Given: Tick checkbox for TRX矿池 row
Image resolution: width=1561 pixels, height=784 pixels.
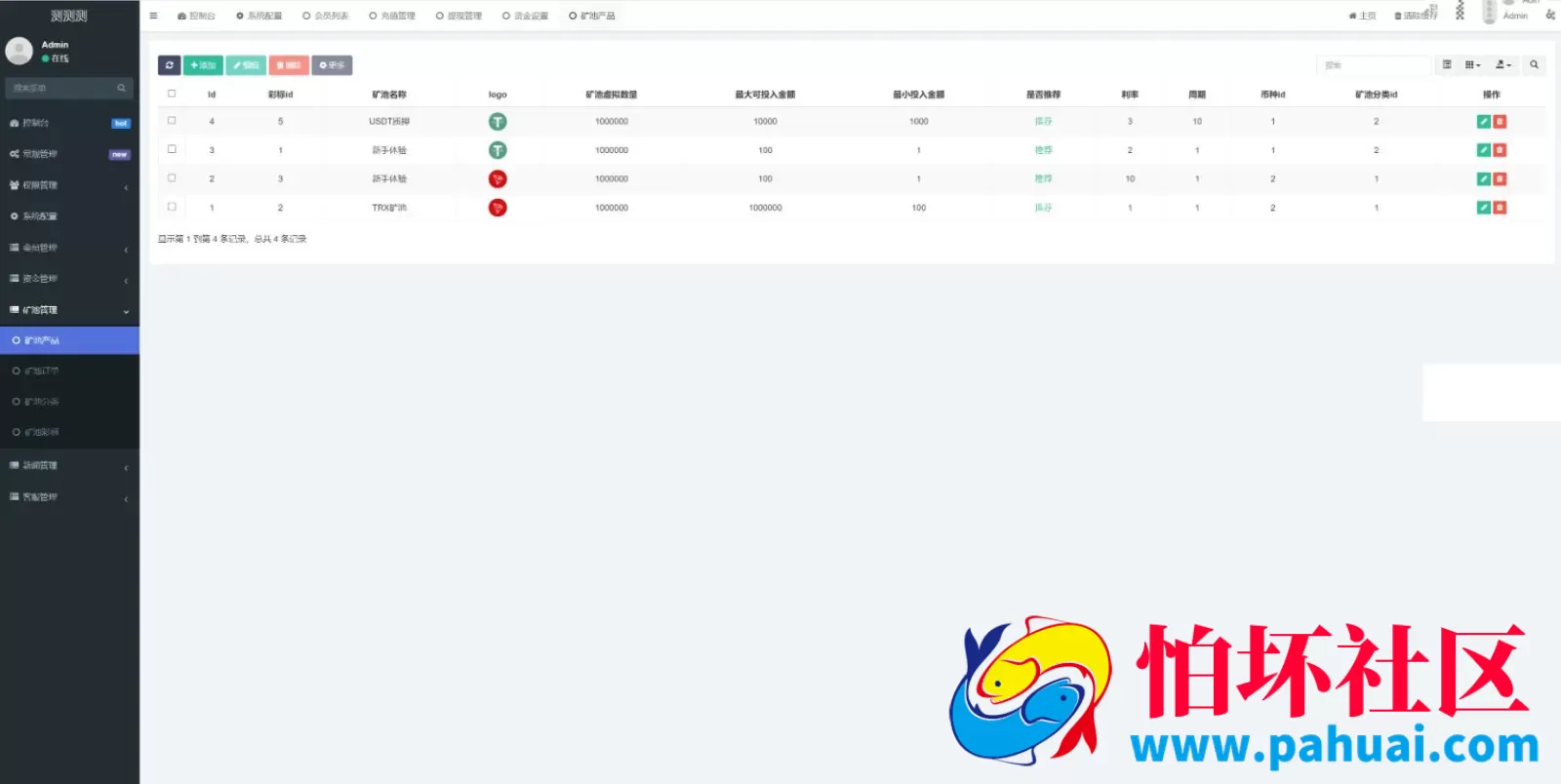Looking at the screenshot, I should tap(172, 207).
